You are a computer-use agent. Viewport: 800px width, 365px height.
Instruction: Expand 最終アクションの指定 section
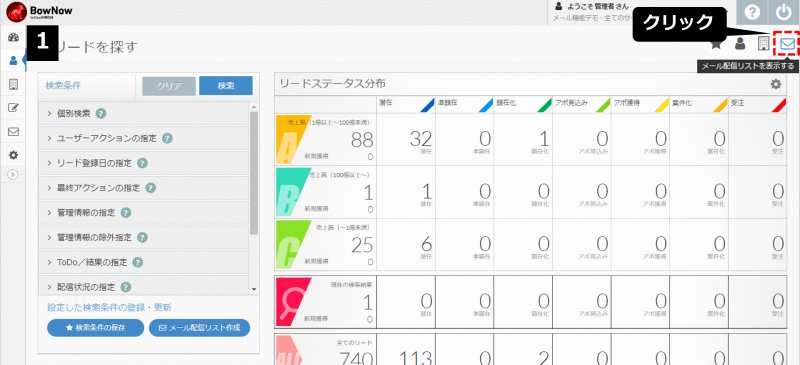tap(144, 188)
